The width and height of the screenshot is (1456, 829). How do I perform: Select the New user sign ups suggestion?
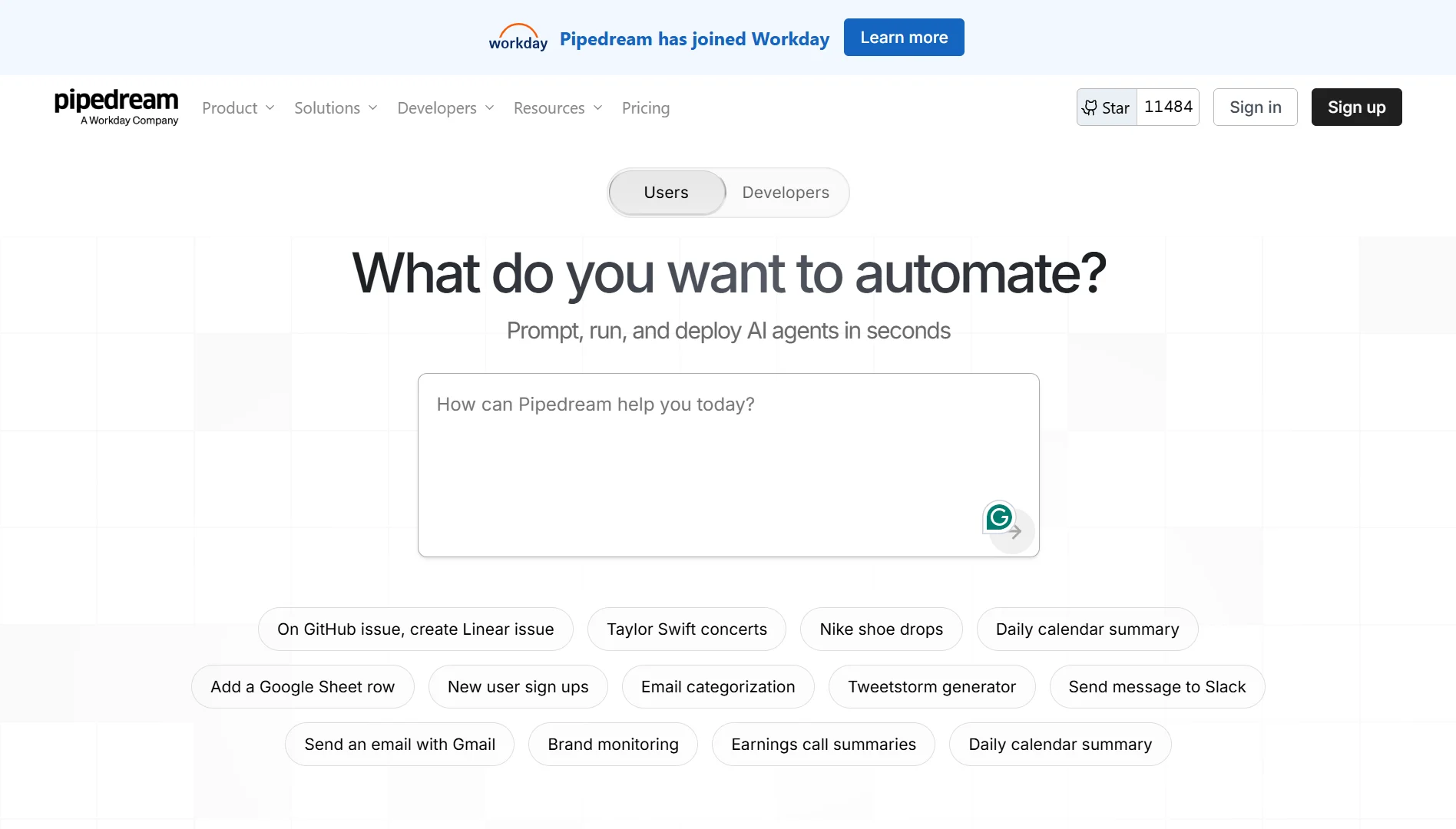tap(518, 687)
